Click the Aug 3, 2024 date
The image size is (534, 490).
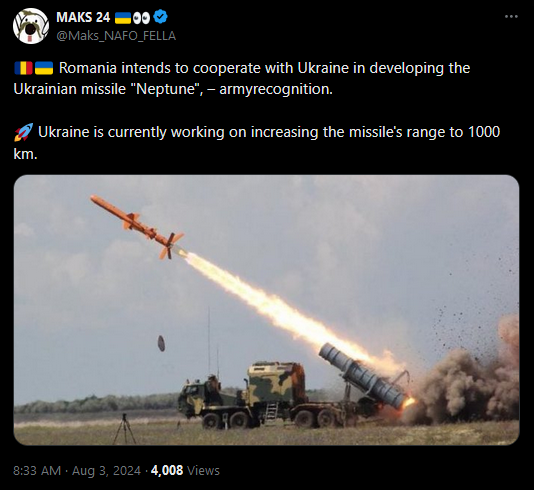106,471
